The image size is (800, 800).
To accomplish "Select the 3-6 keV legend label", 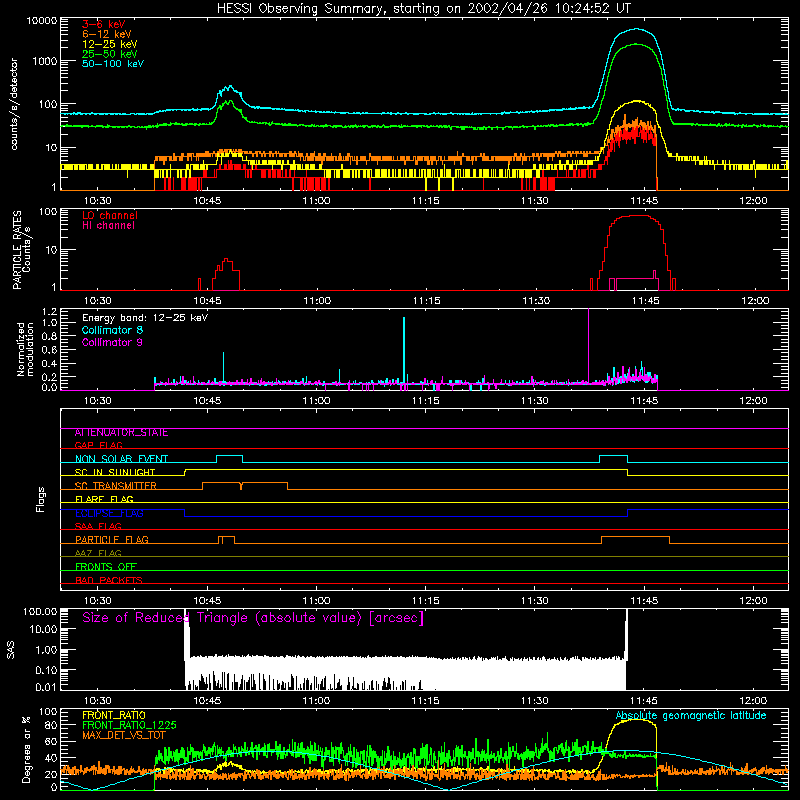I will (x=104, y=24).
